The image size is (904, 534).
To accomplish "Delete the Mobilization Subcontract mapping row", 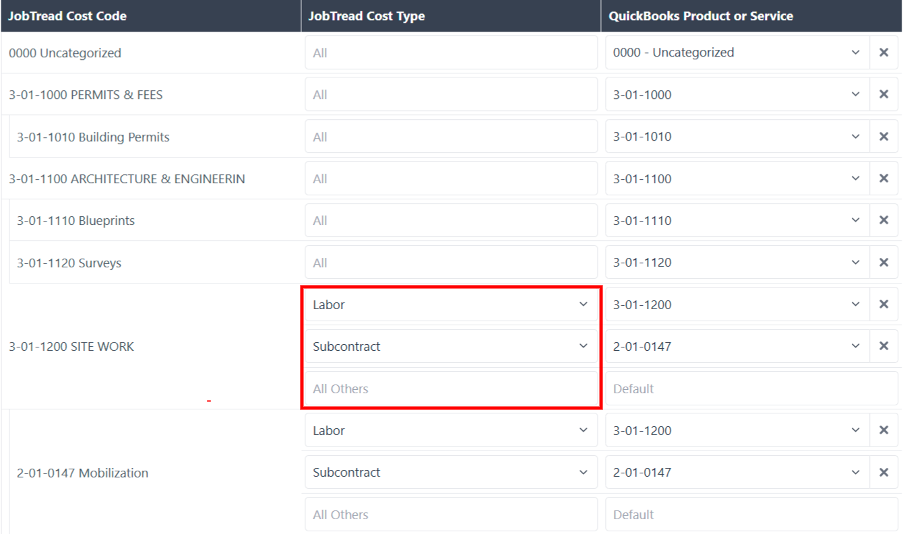I will (883, 472).
